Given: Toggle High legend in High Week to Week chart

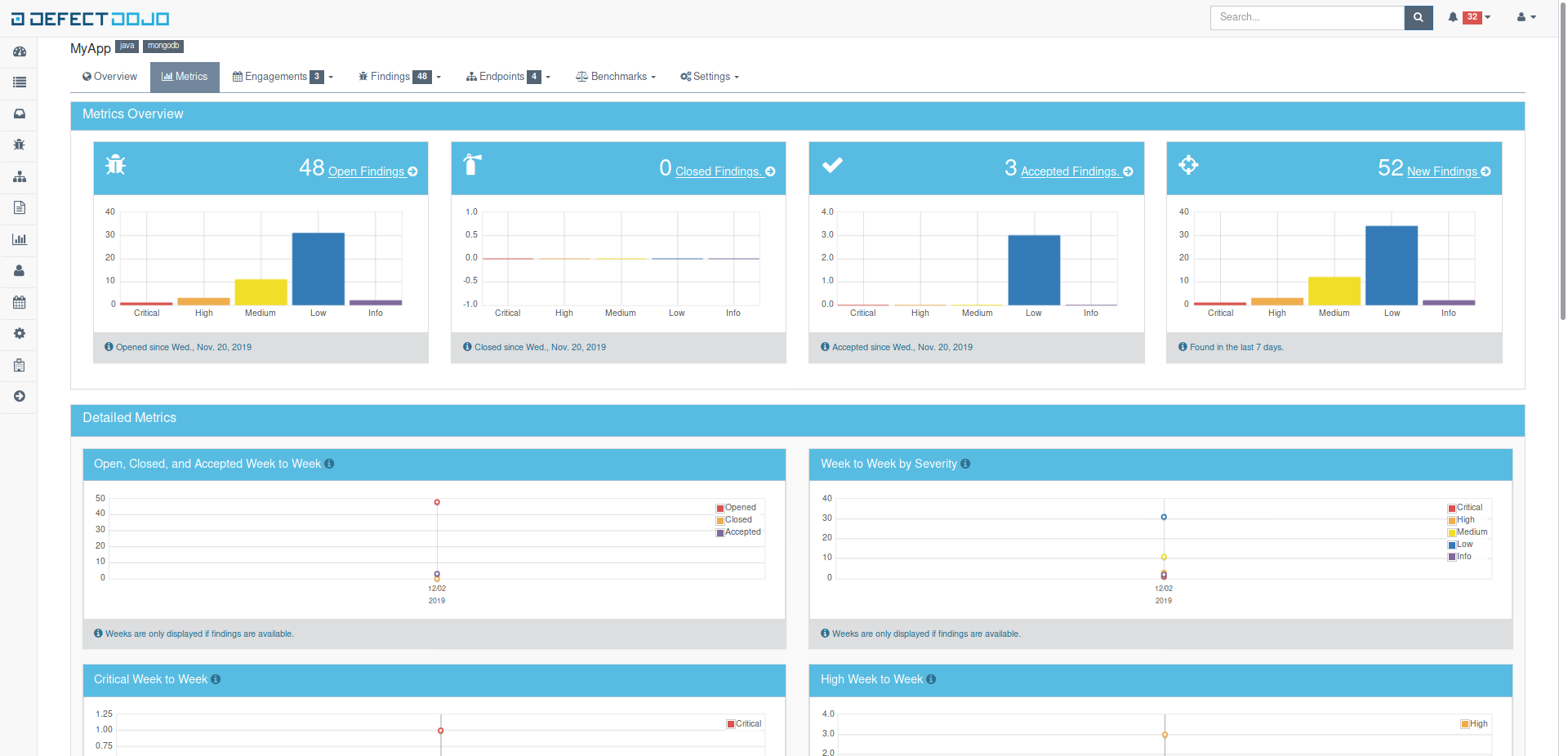Looking at the screenshot, I should pyautogui.click(x=1474, y=724).
